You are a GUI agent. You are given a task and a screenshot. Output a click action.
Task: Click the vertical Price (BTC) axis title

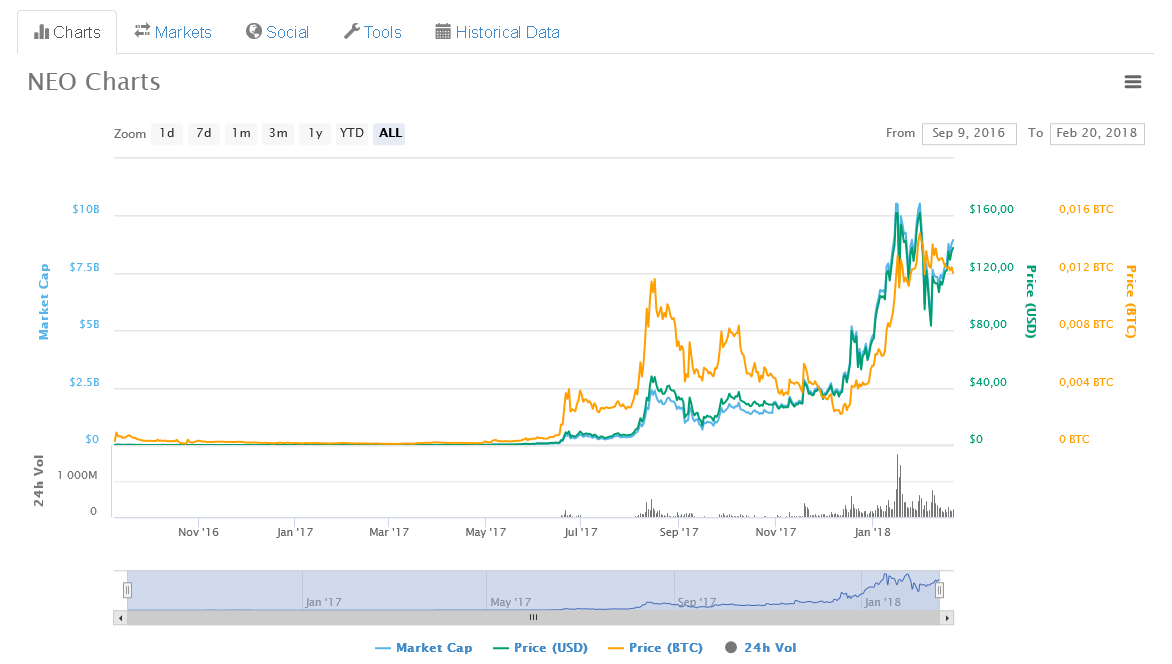(1131, 301)
